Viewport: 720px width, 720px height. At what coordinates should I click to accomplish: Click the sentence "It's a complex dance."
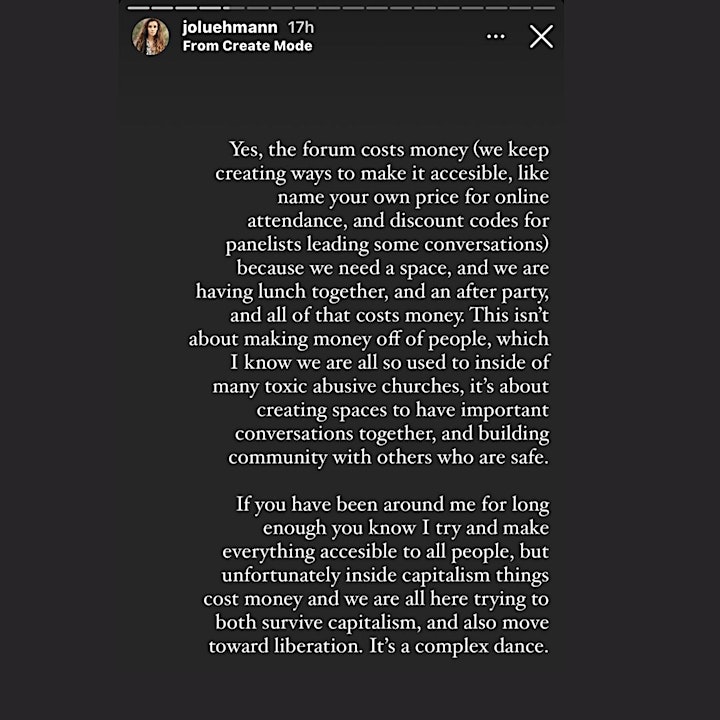pos(459,646)
